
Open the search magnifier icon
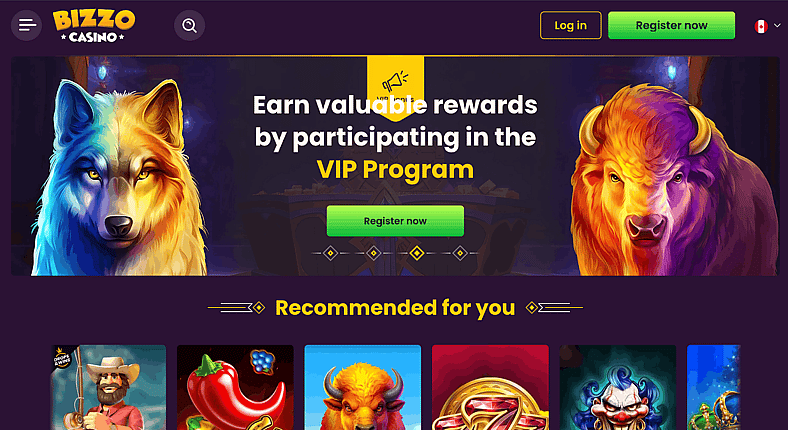tap(189, 25)
